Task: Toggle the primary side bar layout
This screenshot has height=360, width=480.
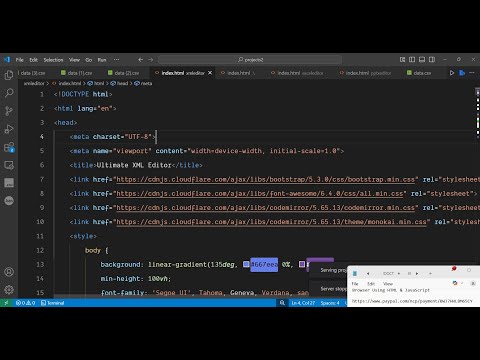Action: (412, 60)
